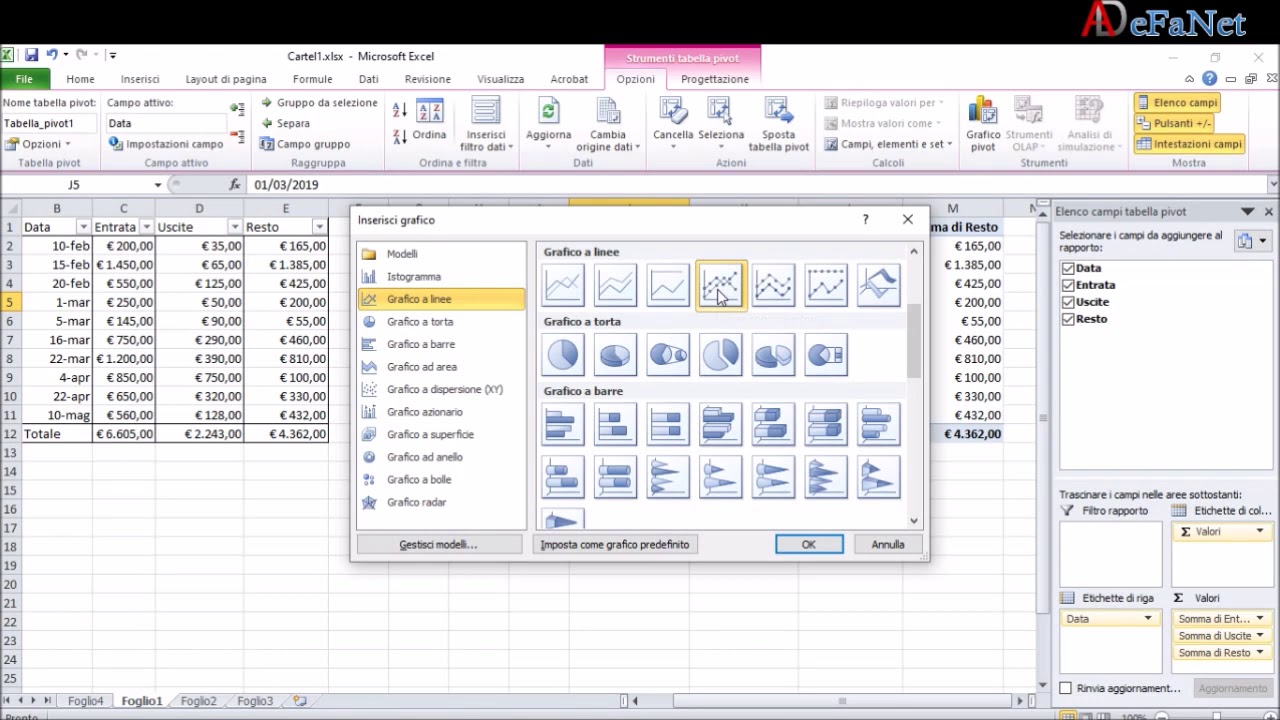This screenshot has width=1280, height=720.
Task: Click Nome tabella pivot input field
Action: point(50,123)
